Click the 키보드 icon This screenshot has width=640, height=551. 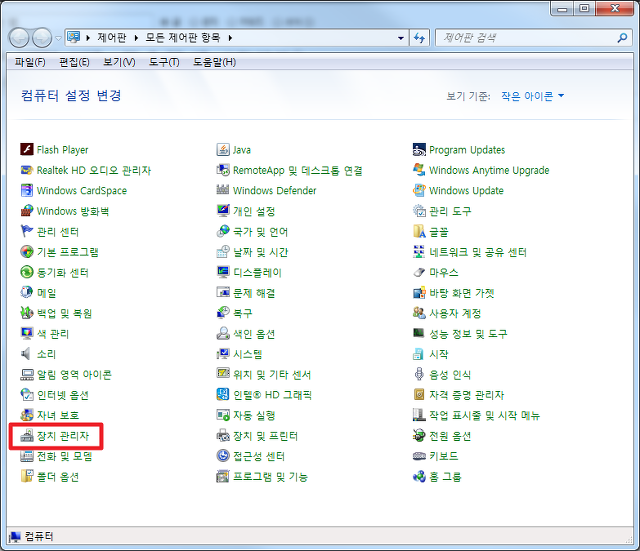pos(419,456)
